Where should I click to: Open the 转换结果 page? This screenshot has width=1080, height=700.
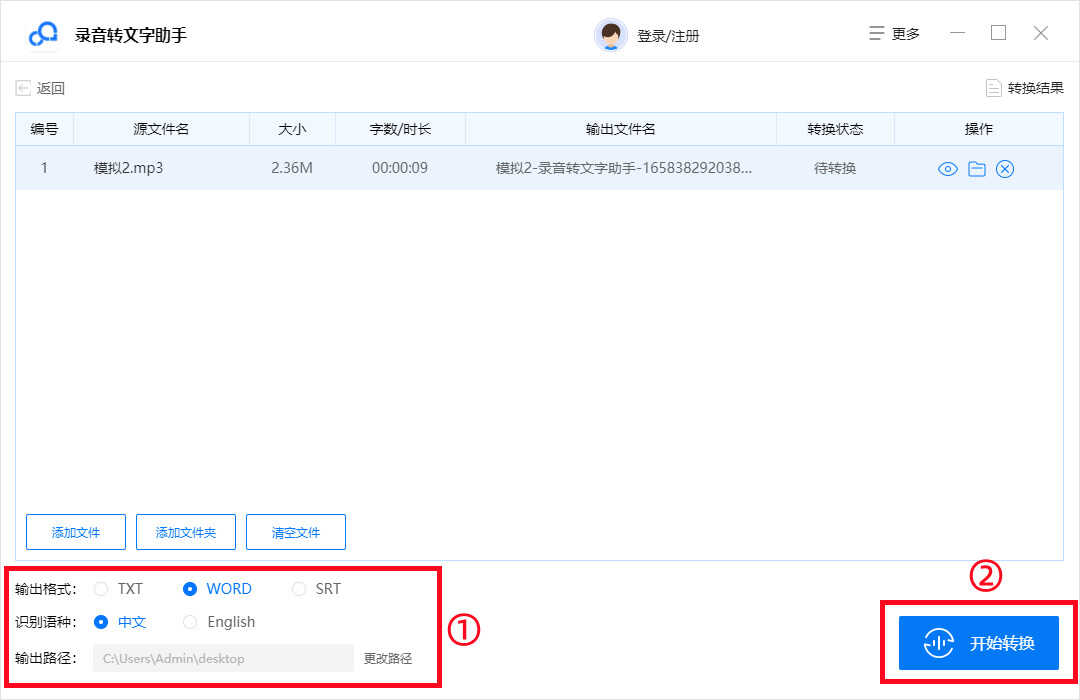(1024, 88)
